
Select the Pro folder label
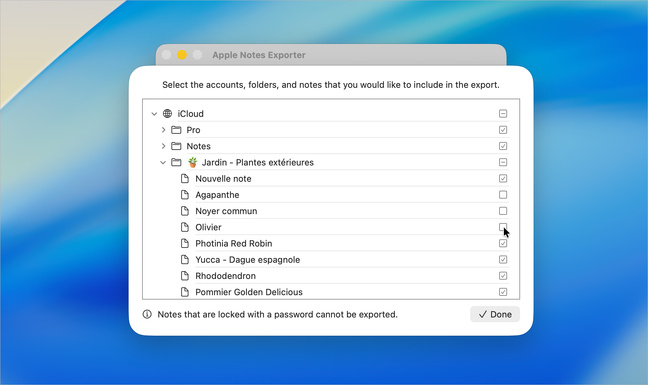[x=193, y=130]
